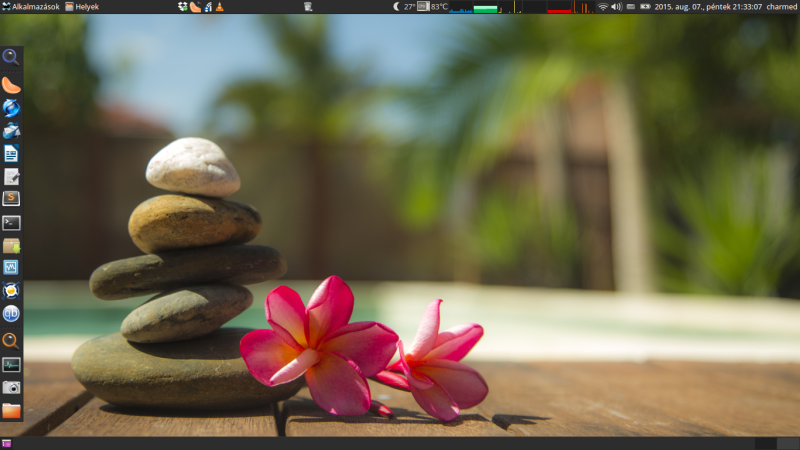Open the package installer box icon
The width and height of the screenshot is (800, 450).
pyautogui.click(x=11, y=245)
